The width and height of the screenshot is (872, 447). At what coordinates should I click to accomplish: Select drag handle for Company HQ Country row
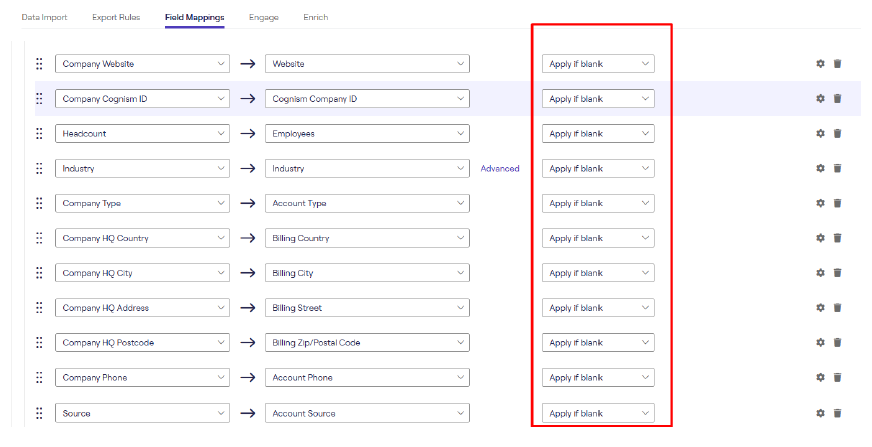[39, 238]
